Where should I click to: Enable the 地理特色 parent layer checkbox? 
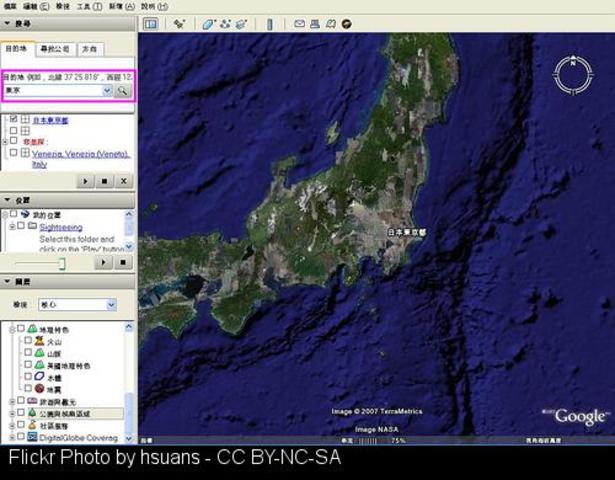click(21, 328)
